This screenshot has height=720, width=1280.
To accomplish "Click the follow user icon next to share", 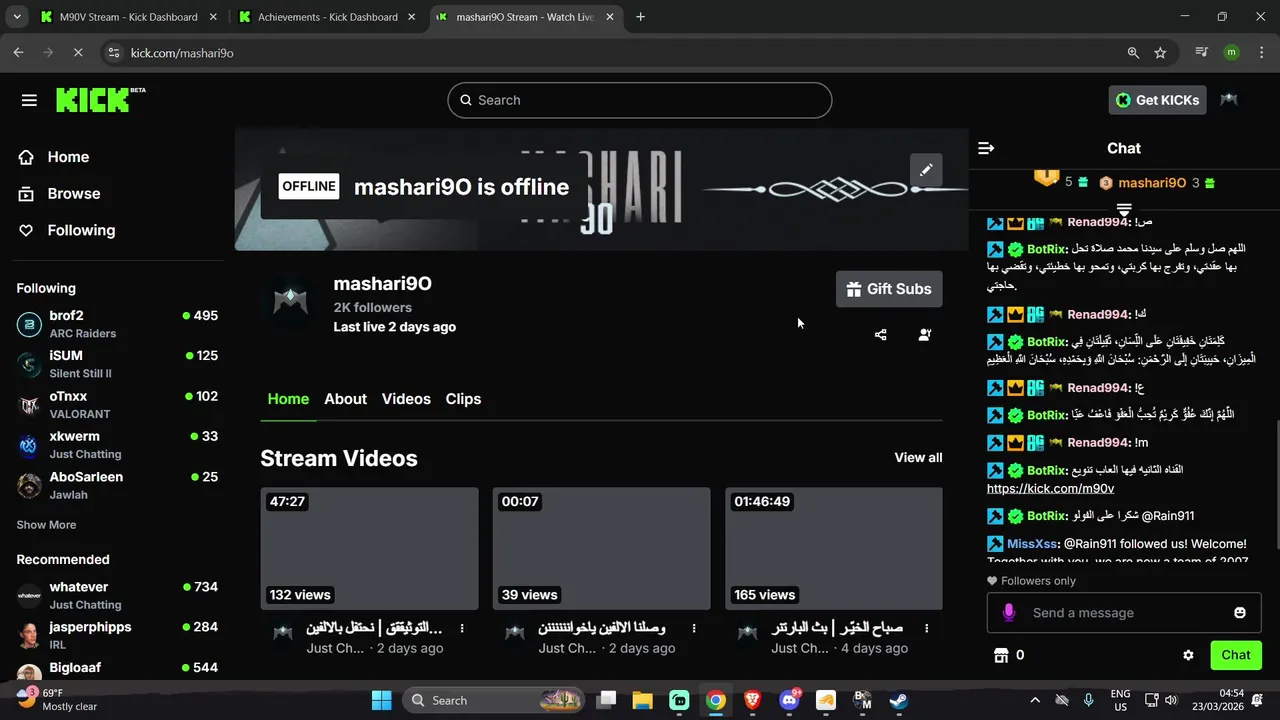I will (925, 335).
